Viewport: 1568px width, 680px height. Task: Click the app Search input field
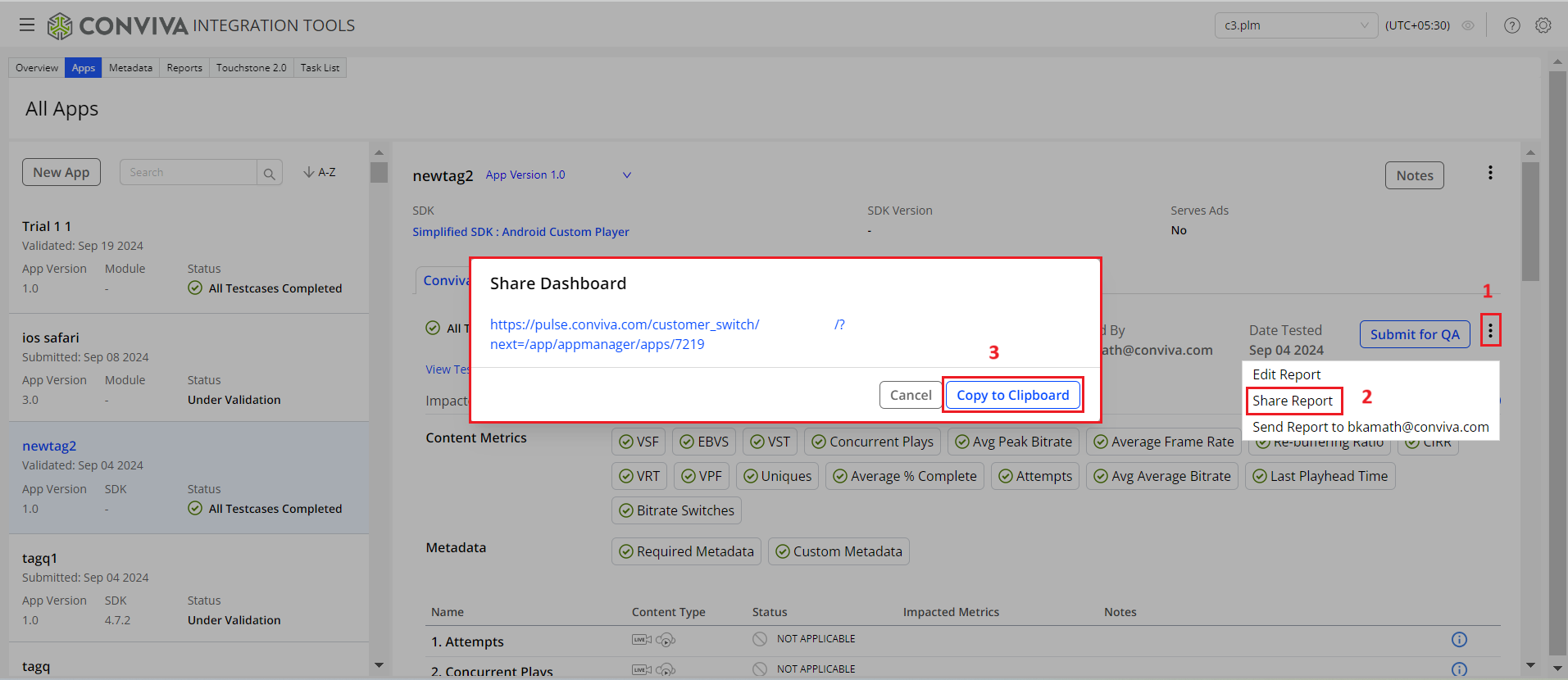point(189,172)
